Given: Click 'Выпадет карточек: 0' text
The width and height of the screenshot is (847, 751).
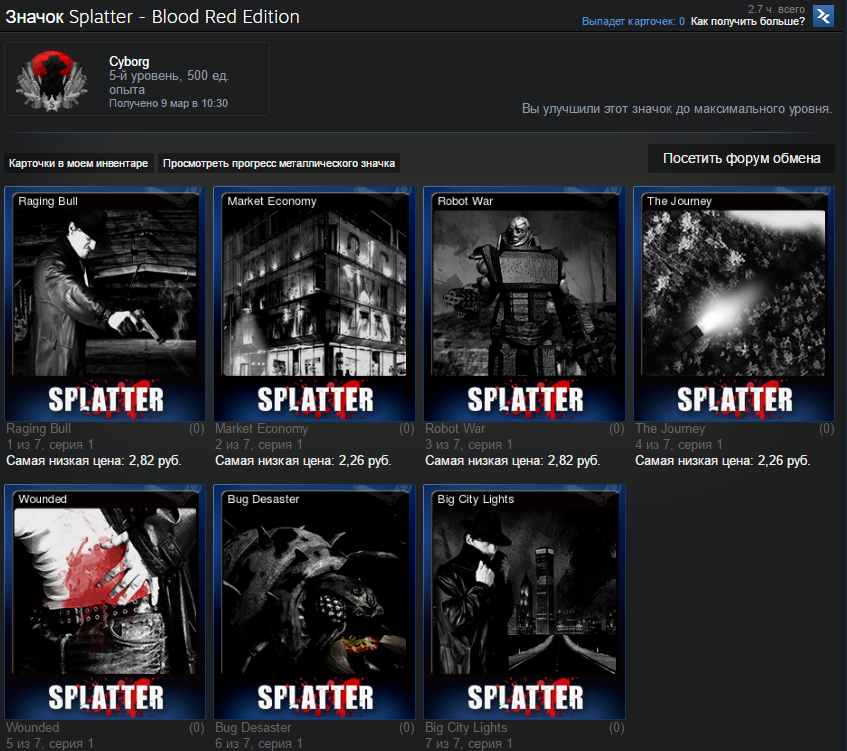Looking at the screenshot, I should 633,21.
